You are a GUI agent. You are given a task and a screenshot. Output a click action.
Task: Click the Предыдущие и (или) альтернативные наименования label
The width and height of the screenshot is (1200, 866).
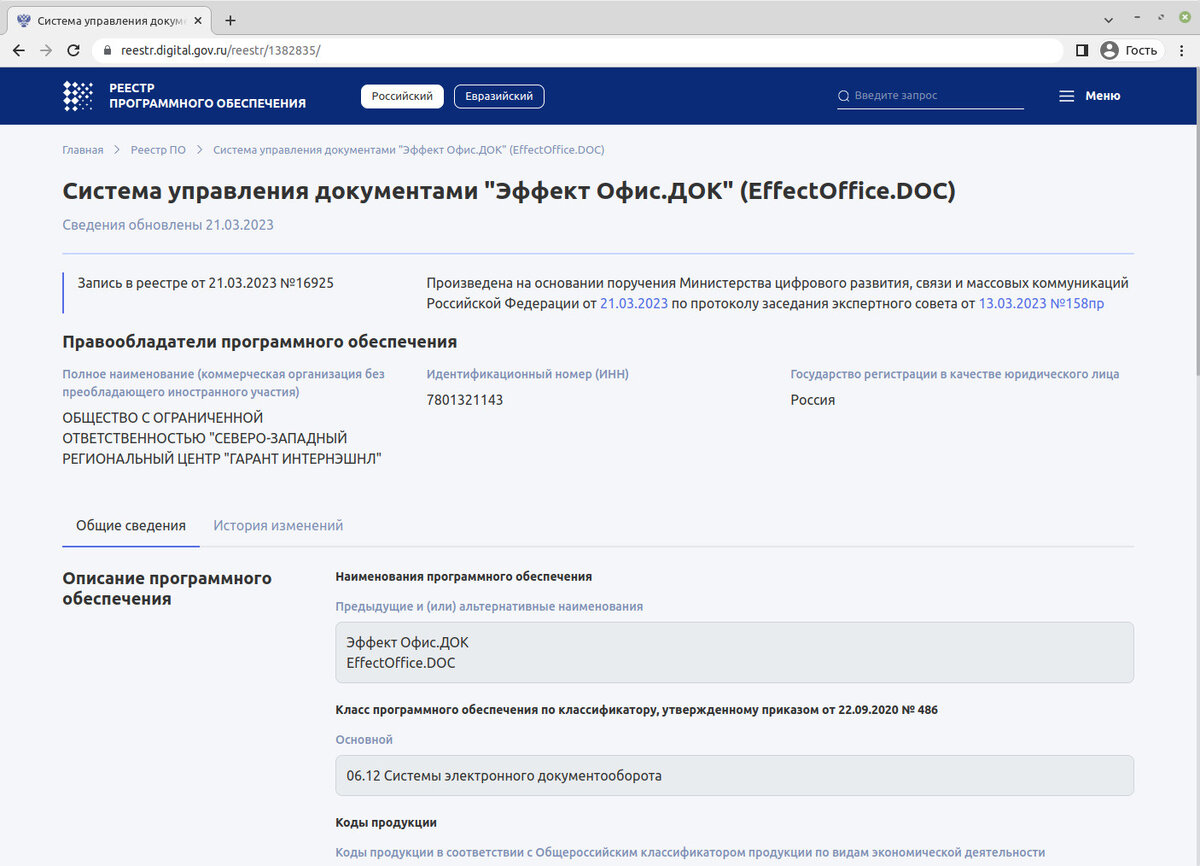click(x=489, y=607)
